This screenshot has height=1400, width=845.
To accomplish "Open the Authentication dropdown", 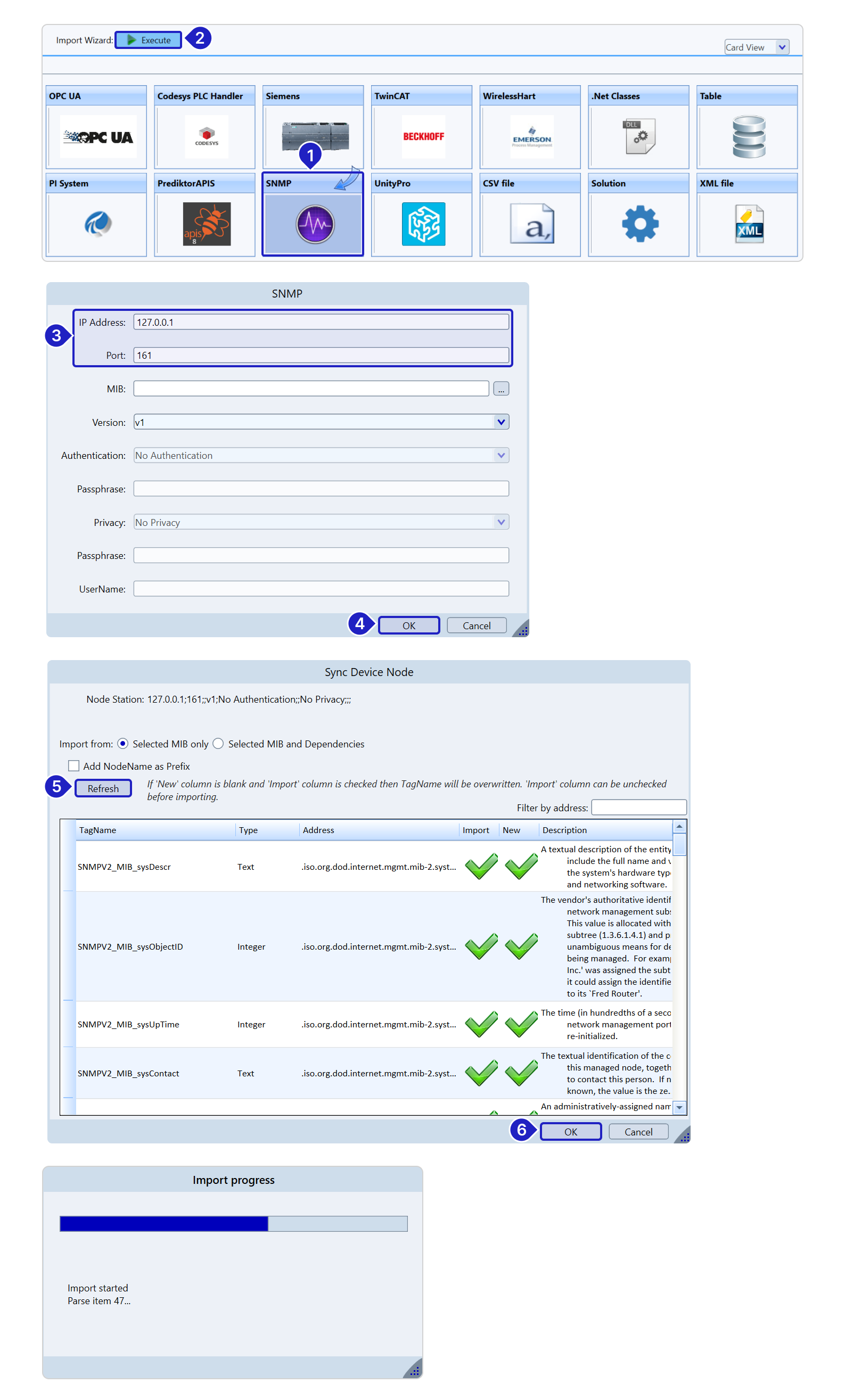I will [x=500, y=455].
